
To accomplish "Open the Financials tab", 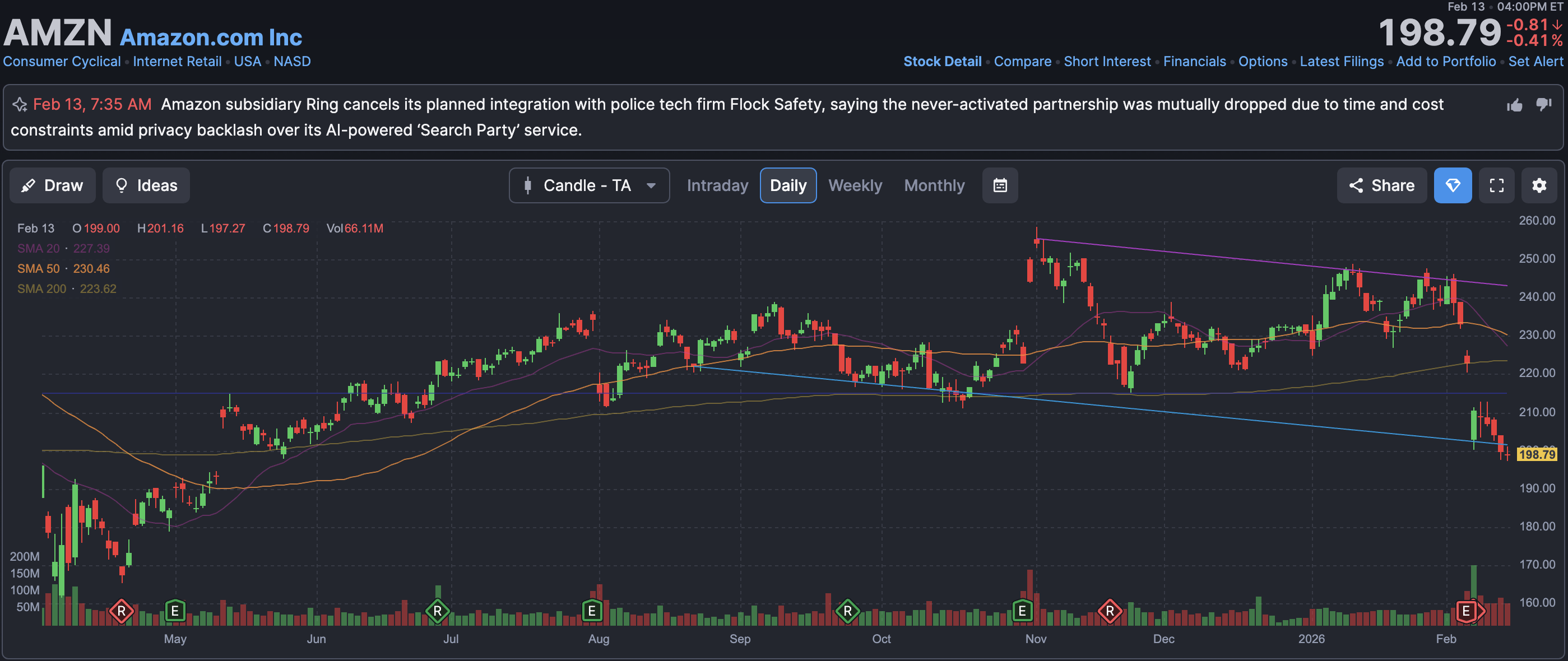I will (x=1194, y=62).
